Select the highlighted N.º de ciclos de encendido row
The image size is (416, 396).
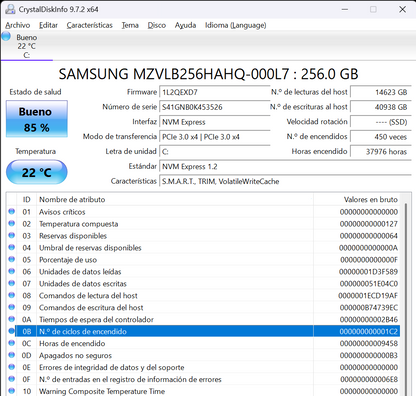click(203, 331)
